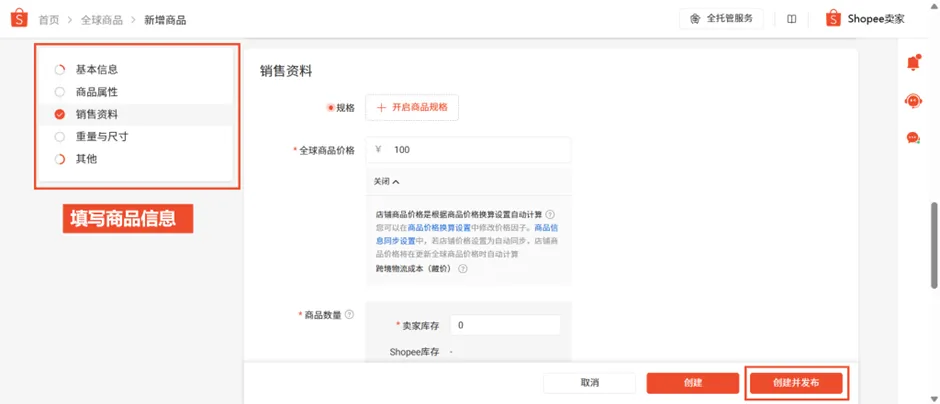Click Shopee卖家 logo icon at top right

point(833,19)
